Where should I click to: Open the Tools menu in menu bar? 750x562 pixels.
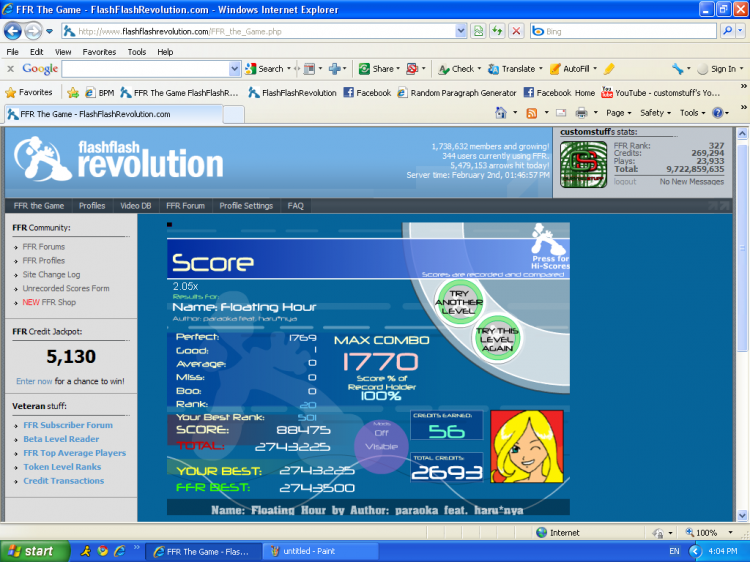pyautogui.click(x=137, y=51)
